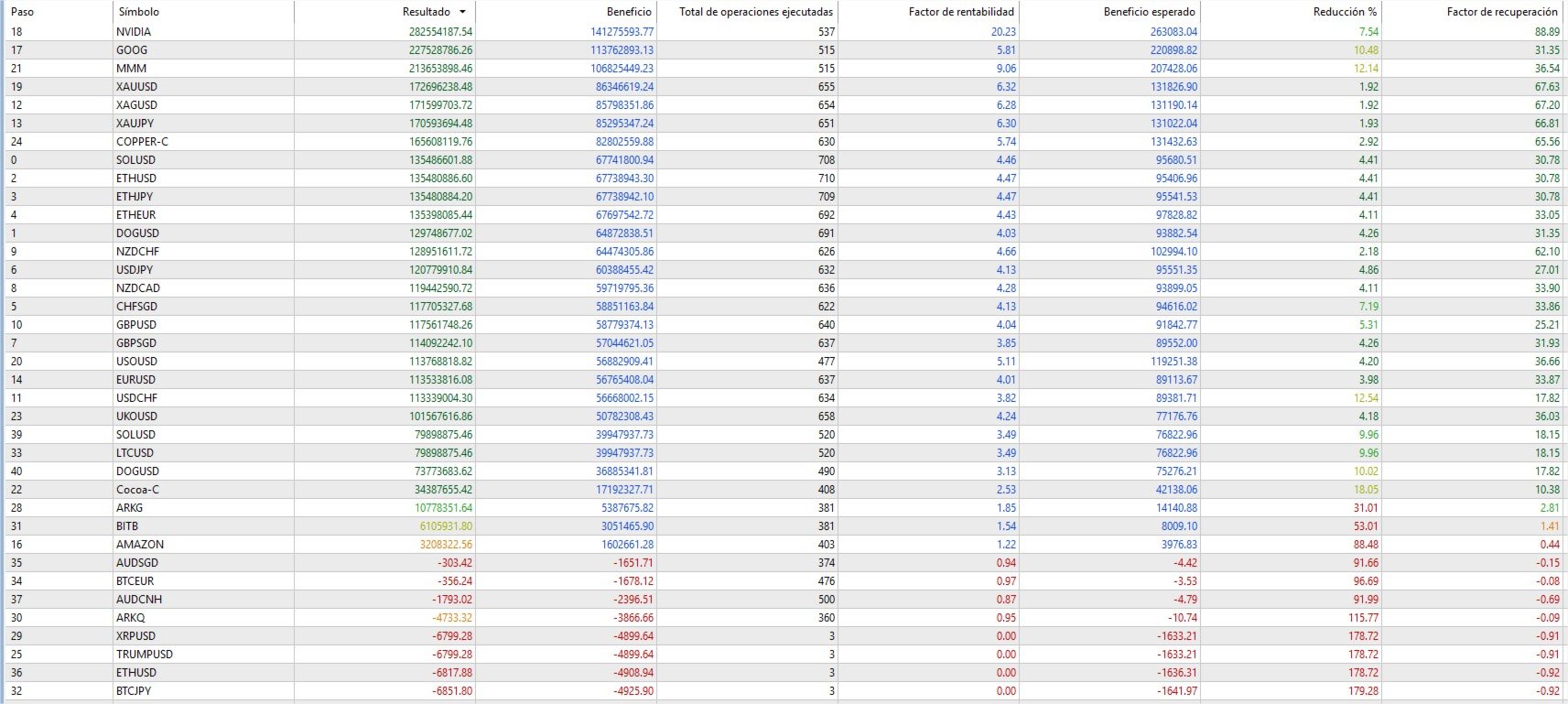Select the XAGUSD symbol row
Screen dimensions: 1568x704
coord(784,104)
